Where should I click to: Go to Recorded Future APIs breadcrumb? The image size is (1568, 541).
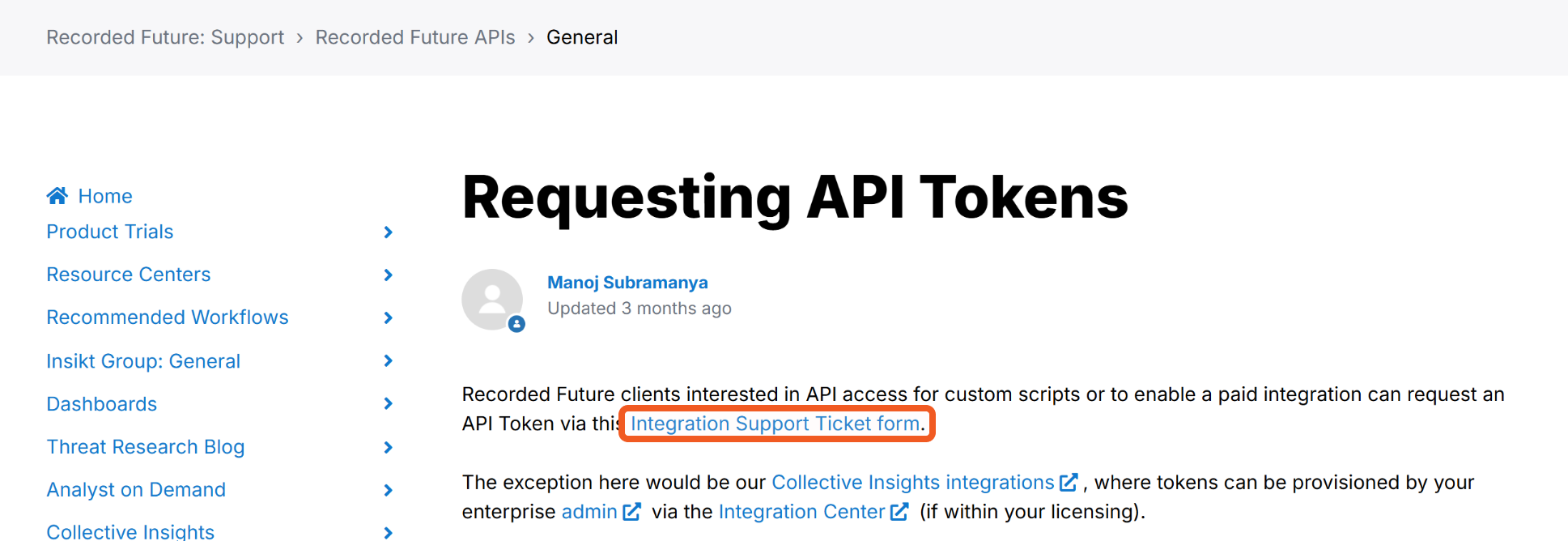pyautogui.click(x=415, y=37)
